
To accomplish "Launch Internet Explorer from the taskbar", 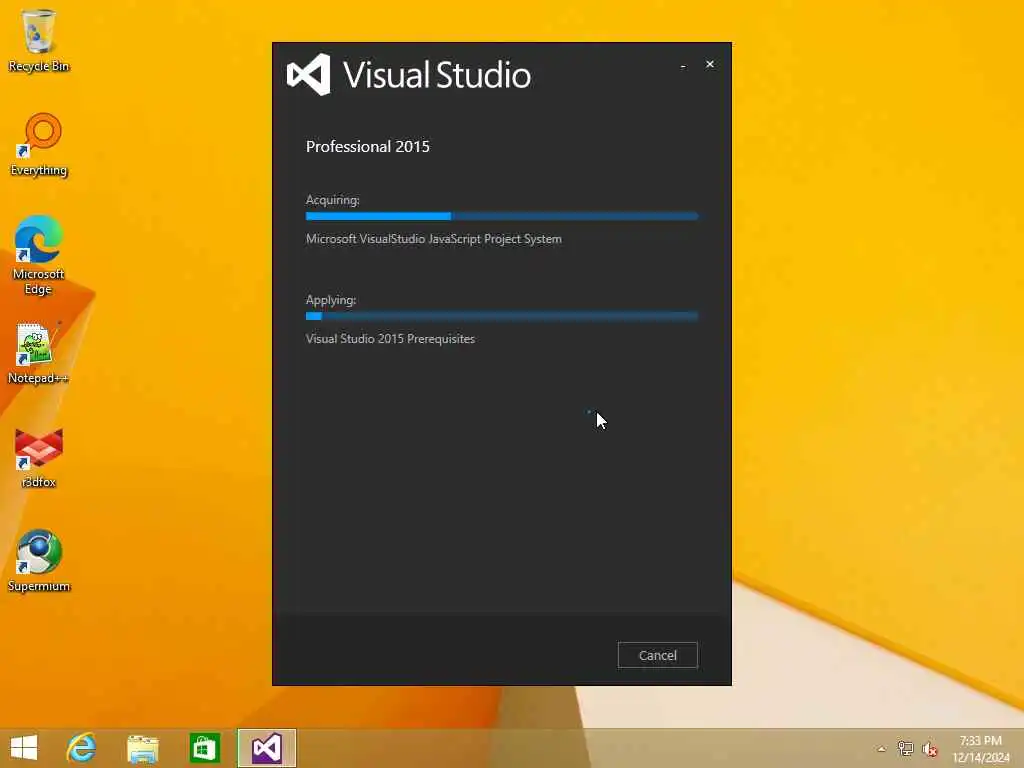I will [82, 748].
